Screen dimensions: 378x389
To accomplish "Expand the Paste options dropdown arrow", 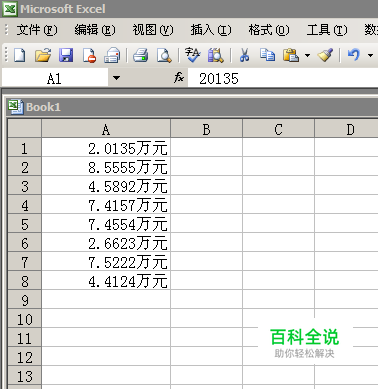I will coord(307,55).
